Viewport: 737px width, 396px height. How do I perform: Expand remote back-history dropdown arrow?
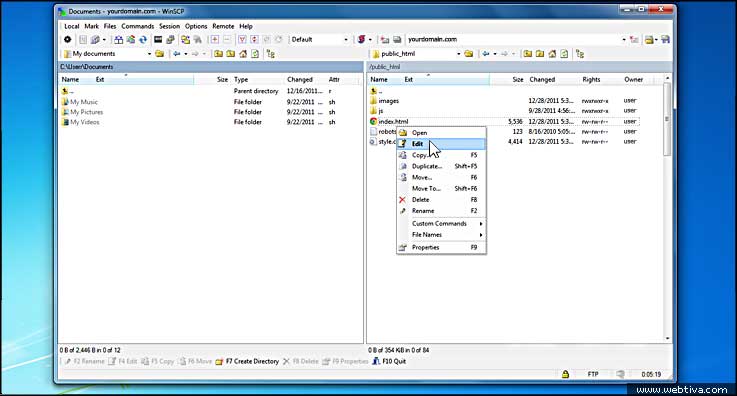click(495, 54)
